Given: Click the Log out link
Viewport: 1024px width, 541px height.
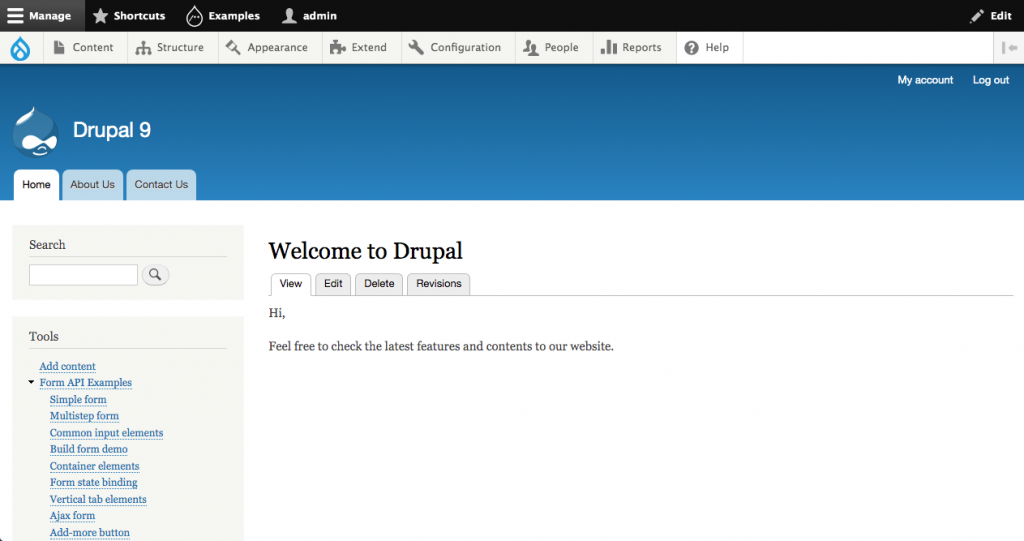Looking at the screenshot, I should point(991,80).
